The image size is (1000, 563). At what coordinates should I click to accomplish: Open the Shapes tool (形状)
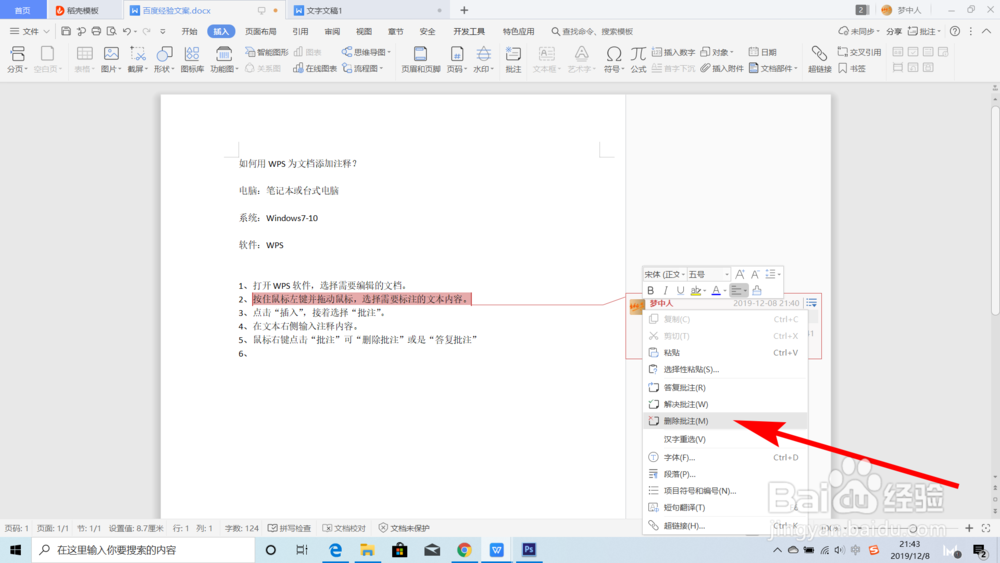click(164, 59)
